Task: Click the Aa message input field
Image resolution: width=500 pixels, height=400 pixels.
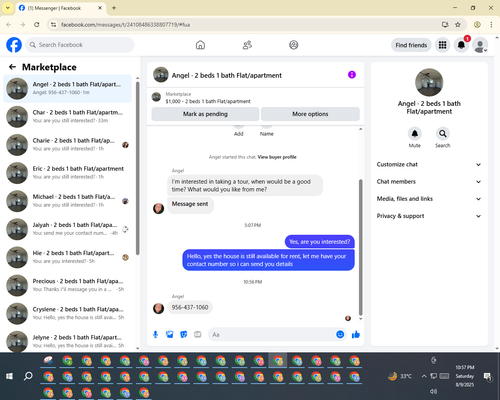Action: pos(272,334)
